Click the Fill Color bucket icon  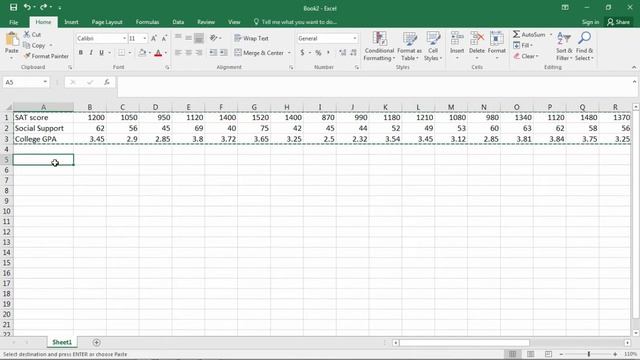pyautogui.click(x=142, y=53)
